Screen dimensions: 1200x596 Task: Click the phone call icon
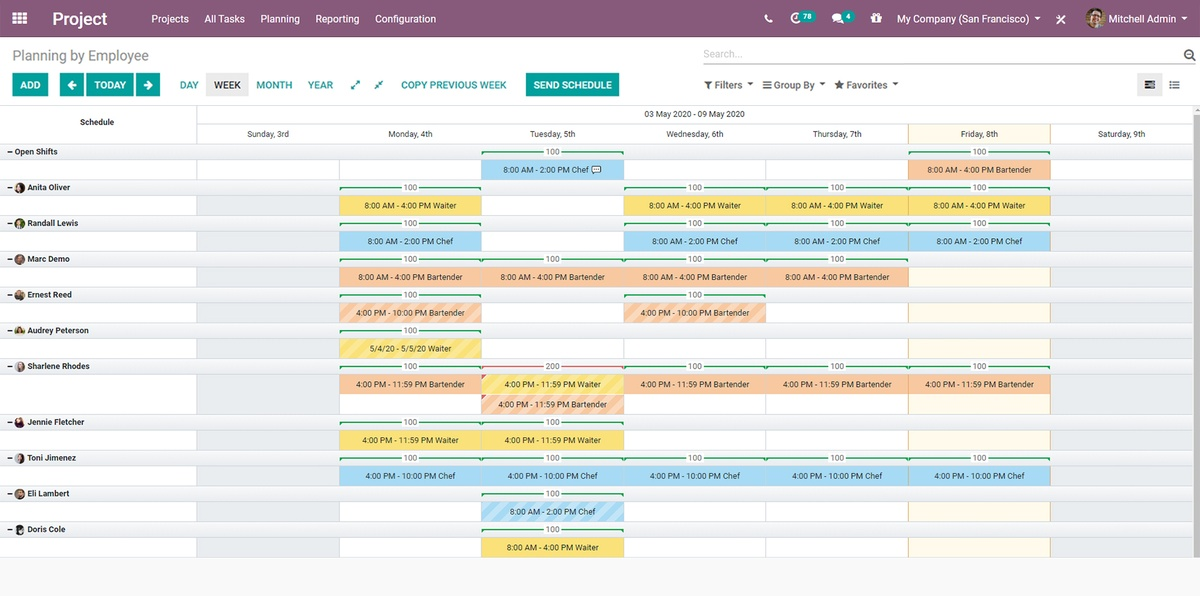(768, 19)
